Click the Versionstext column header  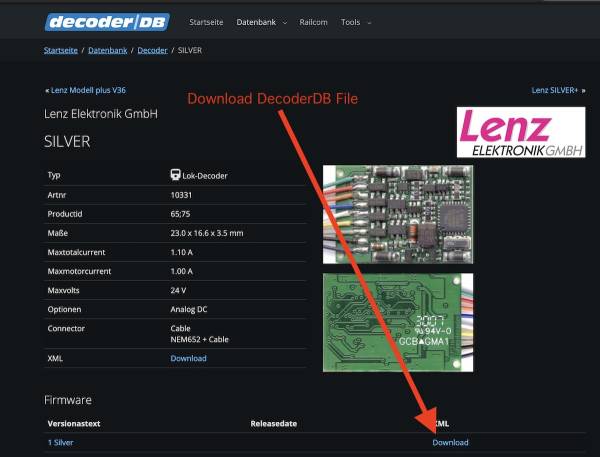(75, 424)
